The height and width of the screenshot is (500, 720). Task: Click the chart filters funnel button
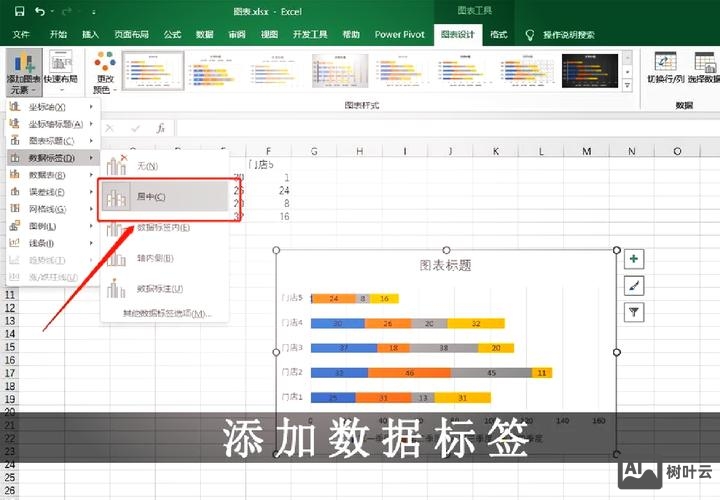pos(634,312)
